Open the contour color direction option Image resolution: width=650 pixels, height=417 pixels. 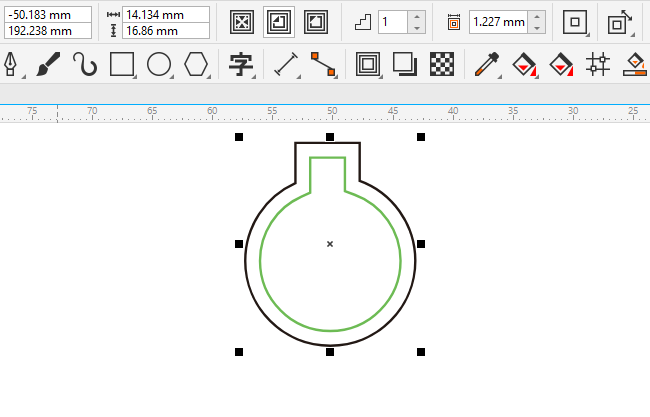coord(620,22)
